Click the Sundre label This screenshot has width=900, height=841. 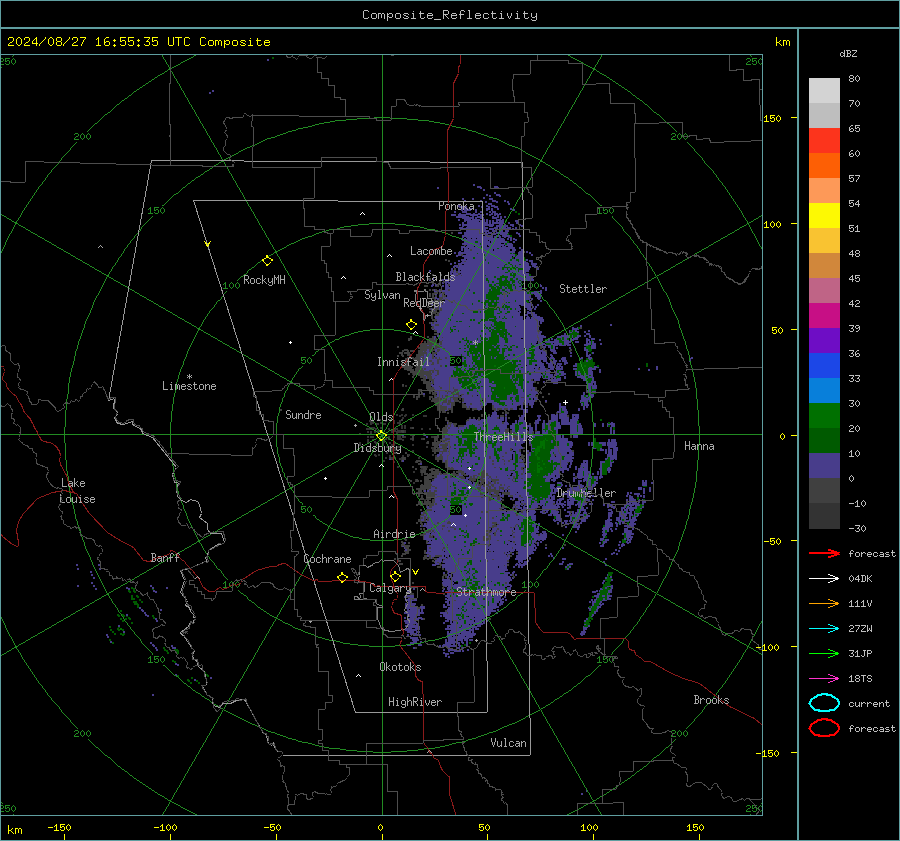point(303,415)
